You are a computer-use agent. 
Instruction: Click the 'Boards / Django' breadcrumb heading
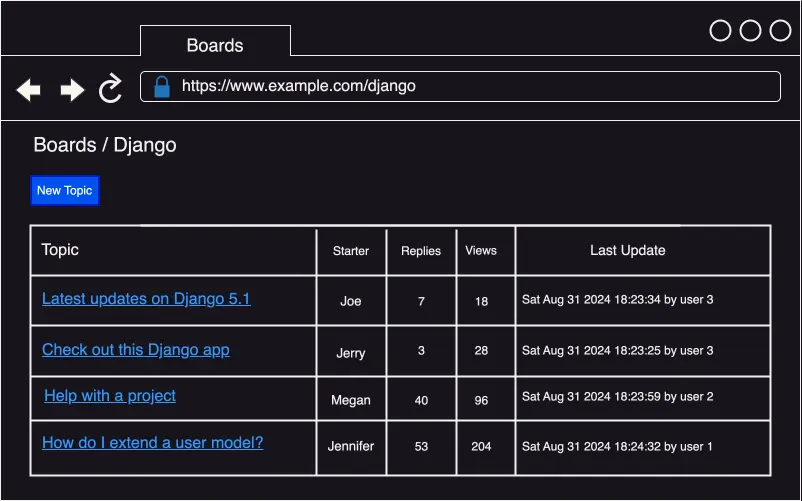click(x=105, y=145)
